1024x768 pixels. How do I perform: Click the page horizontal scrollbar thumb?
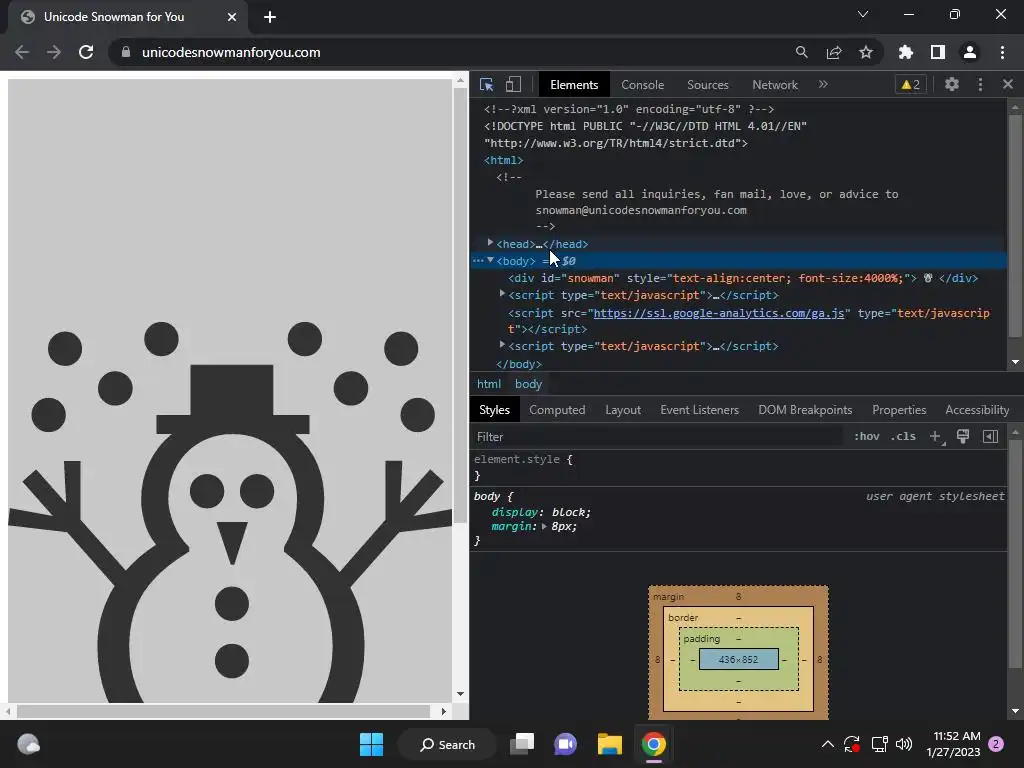click(223, 711)
